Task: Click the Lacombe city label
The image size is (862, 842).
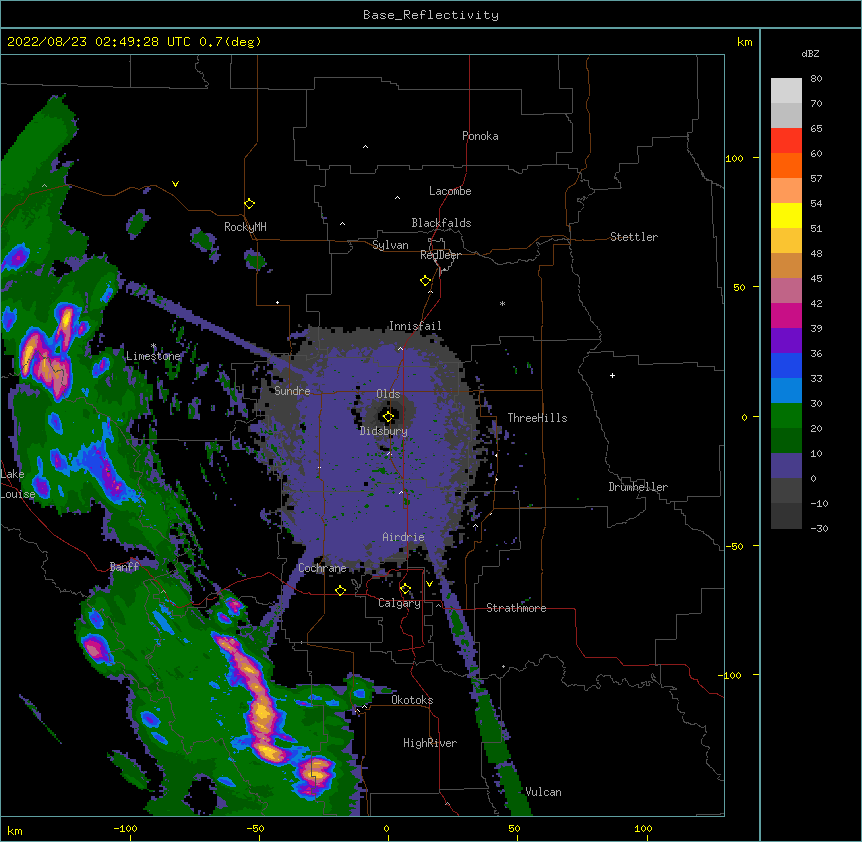Action: pos(450,191)
